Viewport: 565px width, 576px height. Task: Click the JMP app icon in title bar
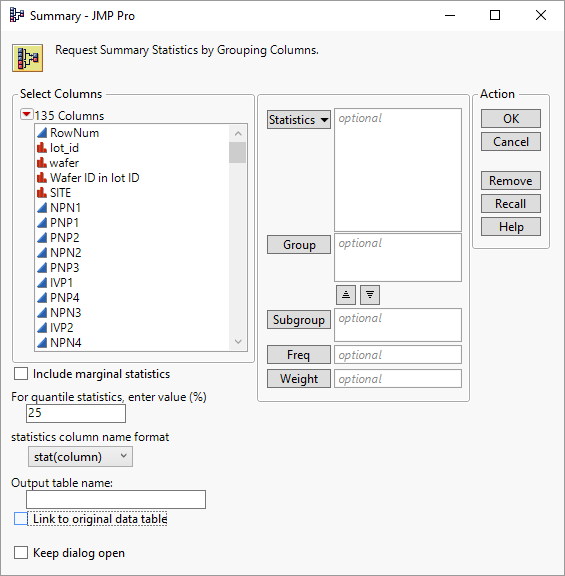pos(17,15)
